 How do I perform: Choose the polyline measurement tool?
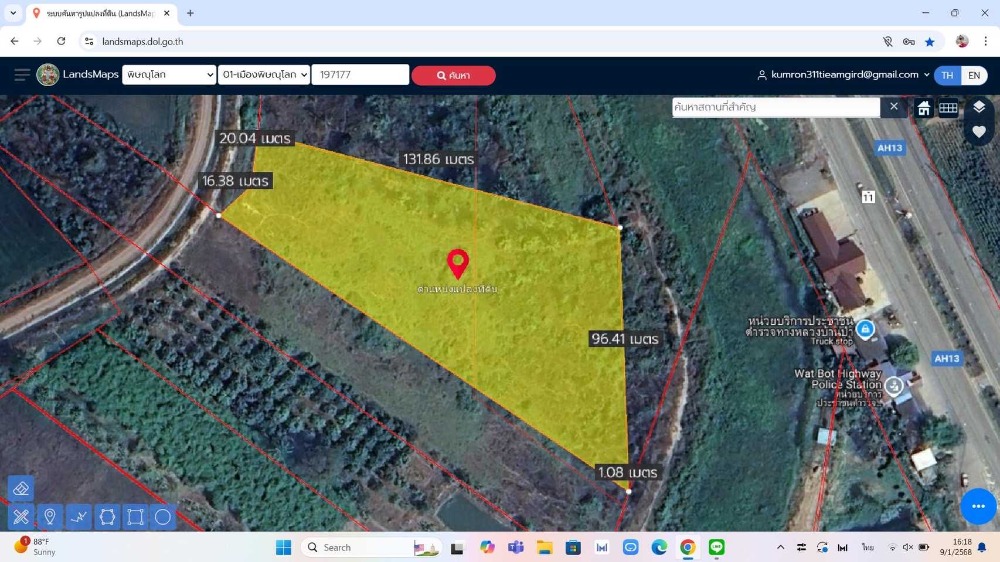79,517
